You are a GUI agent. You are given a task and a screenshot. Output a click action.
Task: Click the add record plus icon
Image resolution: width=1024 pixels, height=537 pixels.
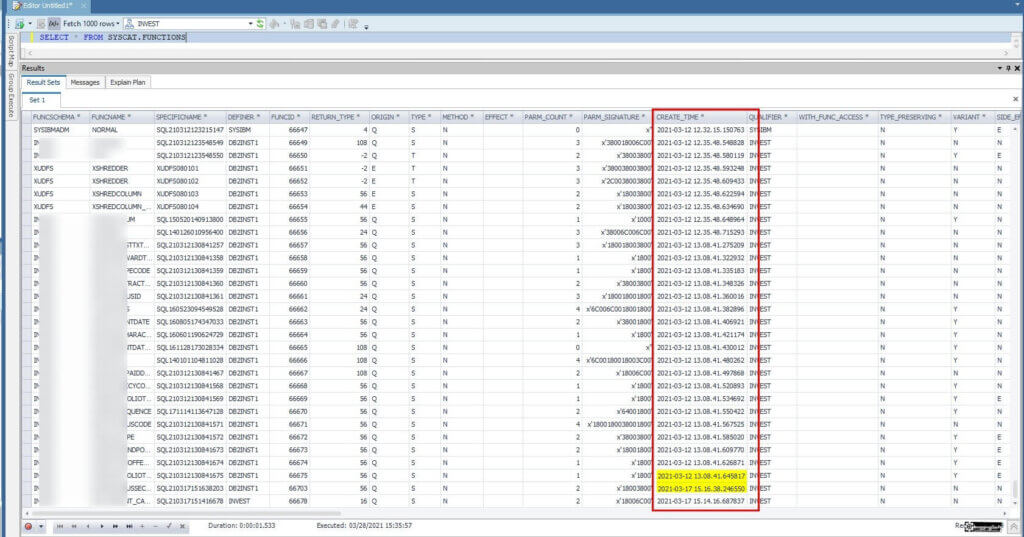[x=142, y=526]
